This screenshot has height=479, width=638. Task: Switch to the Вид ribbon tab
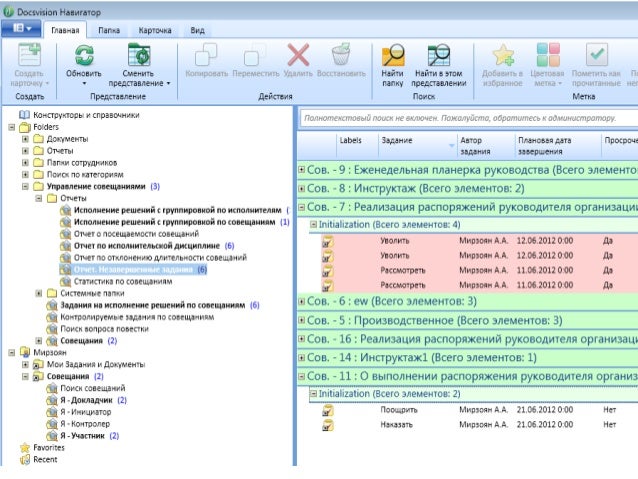(x=197, y=31)
